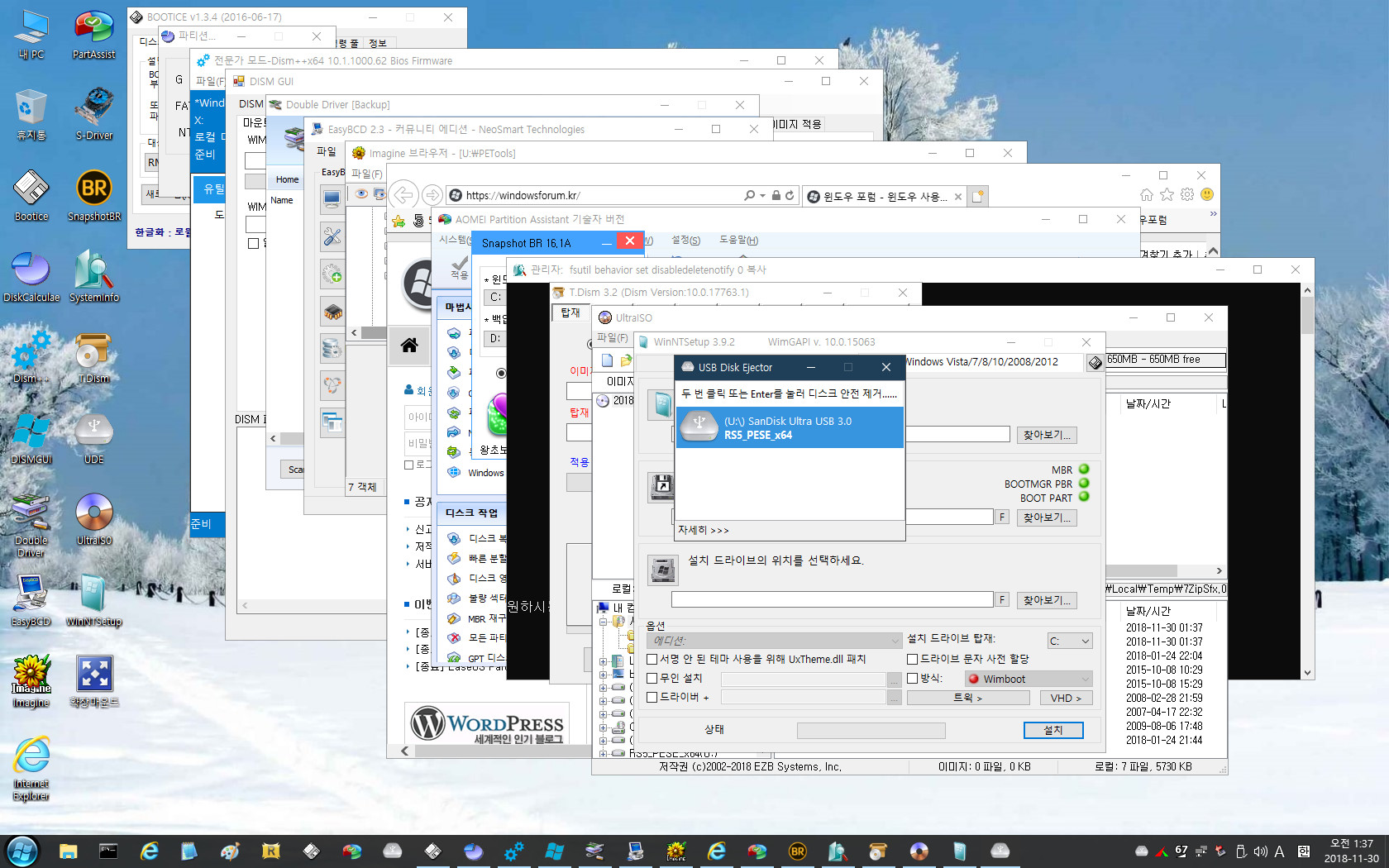1389x868 pixels.
Task: Click the Windows logo icon beside the install drive prompt
Action: [x=662, y=570]
